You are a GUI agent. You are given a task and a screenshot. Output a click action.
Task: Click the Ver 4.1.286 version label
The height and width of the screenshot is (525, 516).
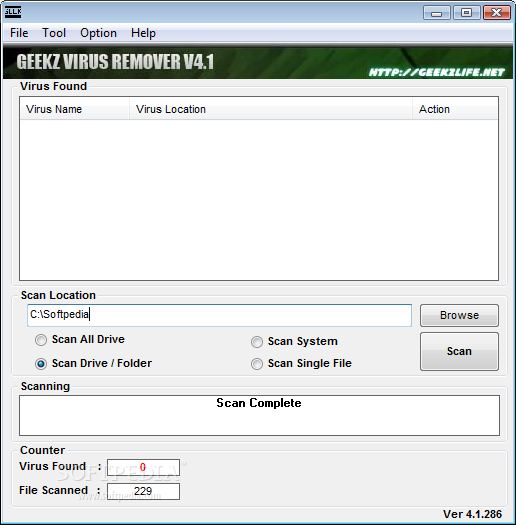472,514
